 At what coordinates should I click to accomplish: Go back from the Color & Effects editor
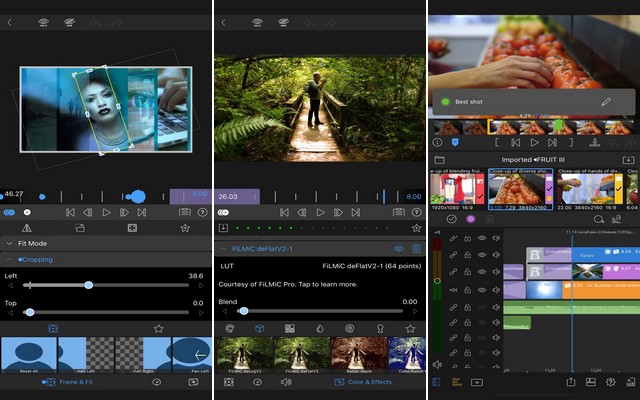223,23
